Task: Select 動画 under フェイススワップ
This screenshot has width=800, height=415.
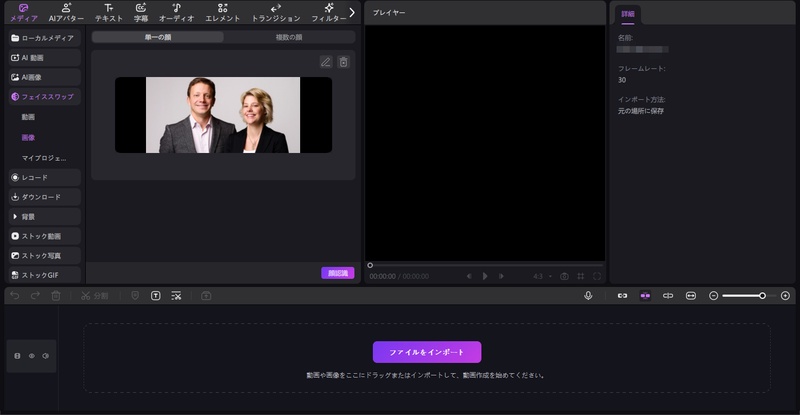Action: 29,117
